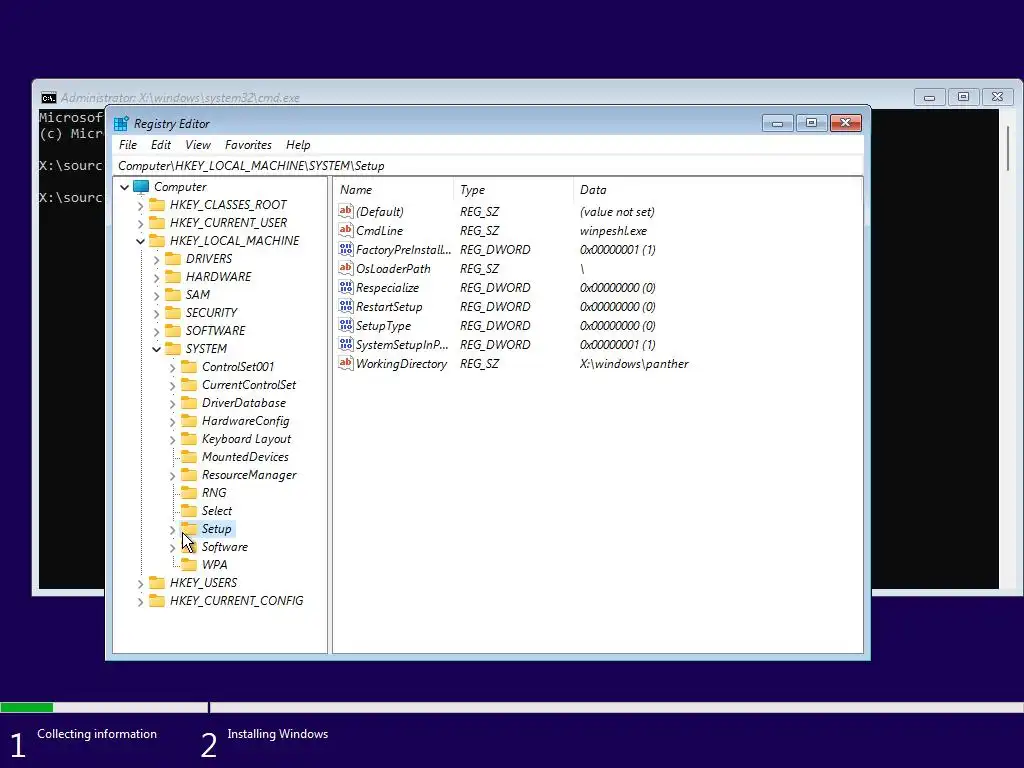
Task: Click the Installing Windows step label
Action: point(278,734)
